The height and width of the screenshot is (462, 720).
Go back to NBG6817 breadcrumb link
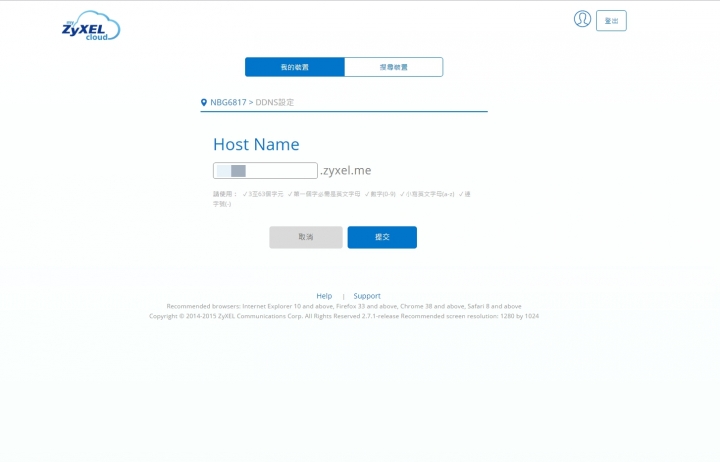(228, 102)
